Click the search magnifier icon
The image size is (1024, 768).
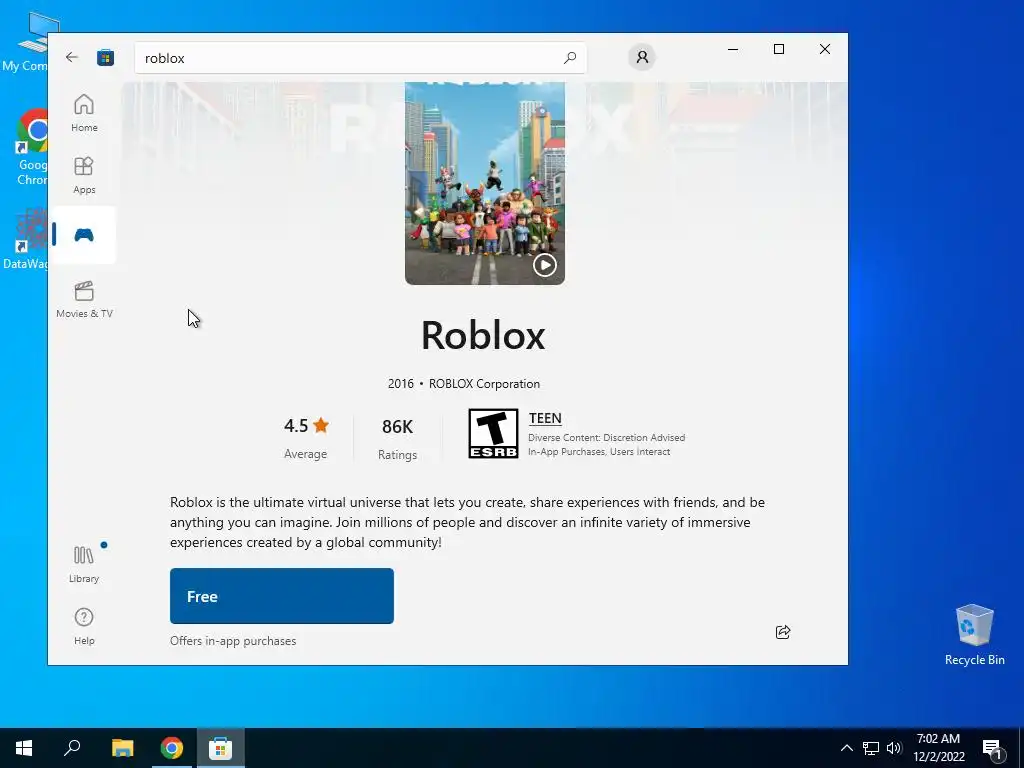point(570,57)
